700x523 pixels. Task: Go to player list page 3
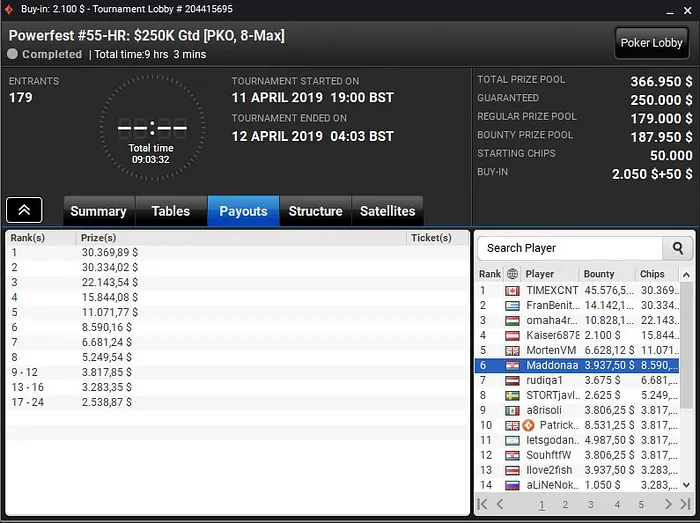591,505
